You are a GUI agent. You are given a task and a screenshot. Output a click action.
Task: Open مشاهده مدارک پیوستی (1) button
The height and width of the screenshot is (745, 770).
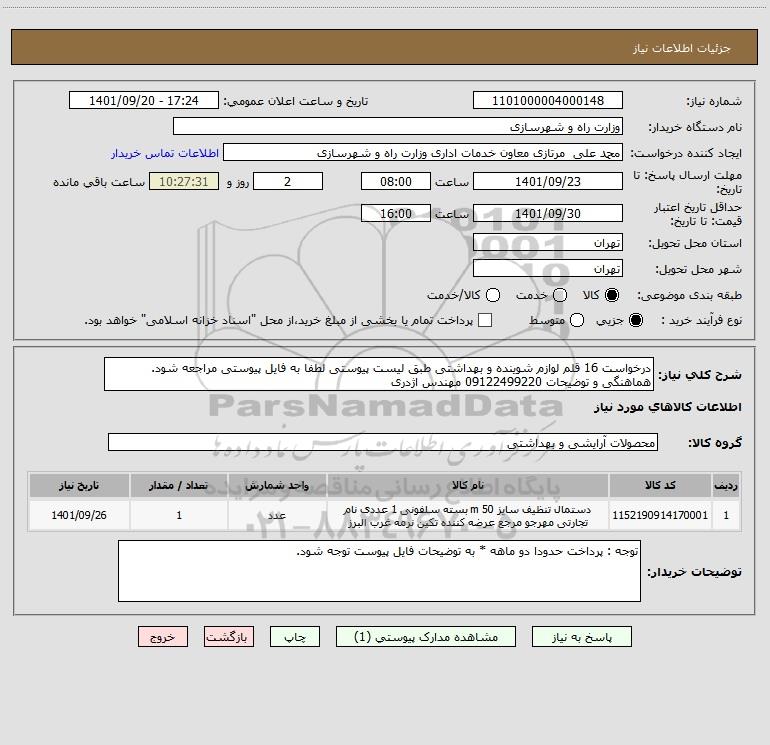pyautogui.click(x=426, y=637)
